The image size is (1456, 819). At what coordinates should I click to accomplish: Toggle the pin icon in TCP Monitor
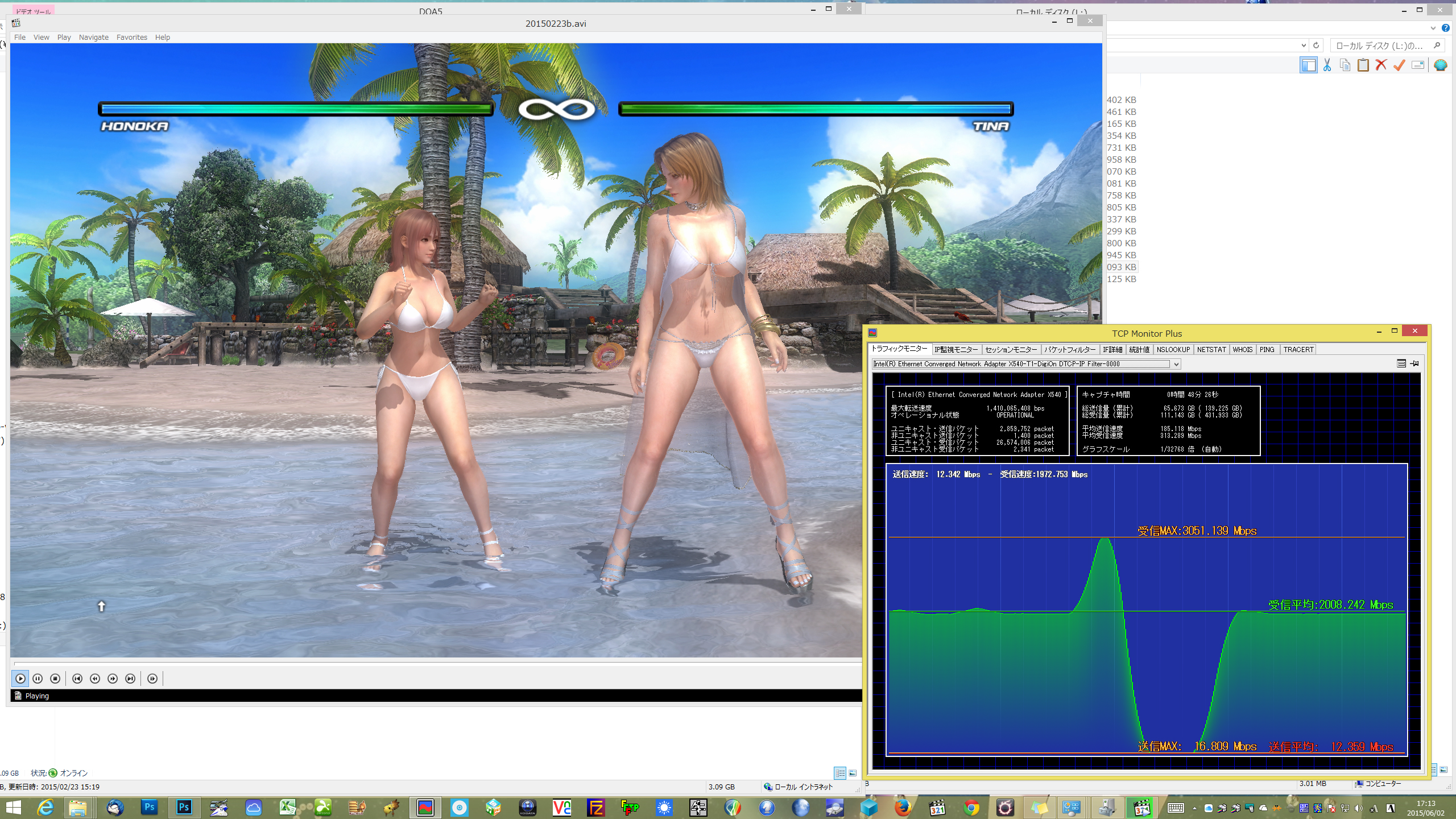1414,363
